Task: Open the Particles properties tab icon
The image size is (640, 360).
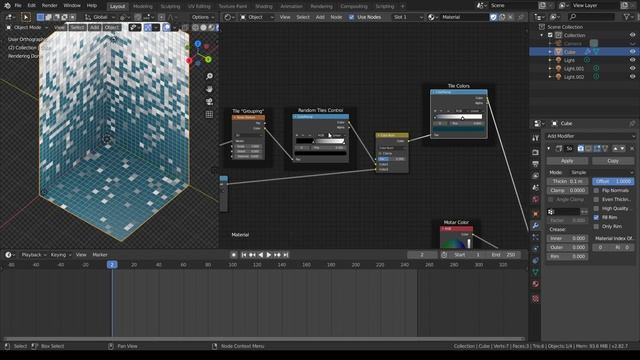Action: tap(536, 237)
